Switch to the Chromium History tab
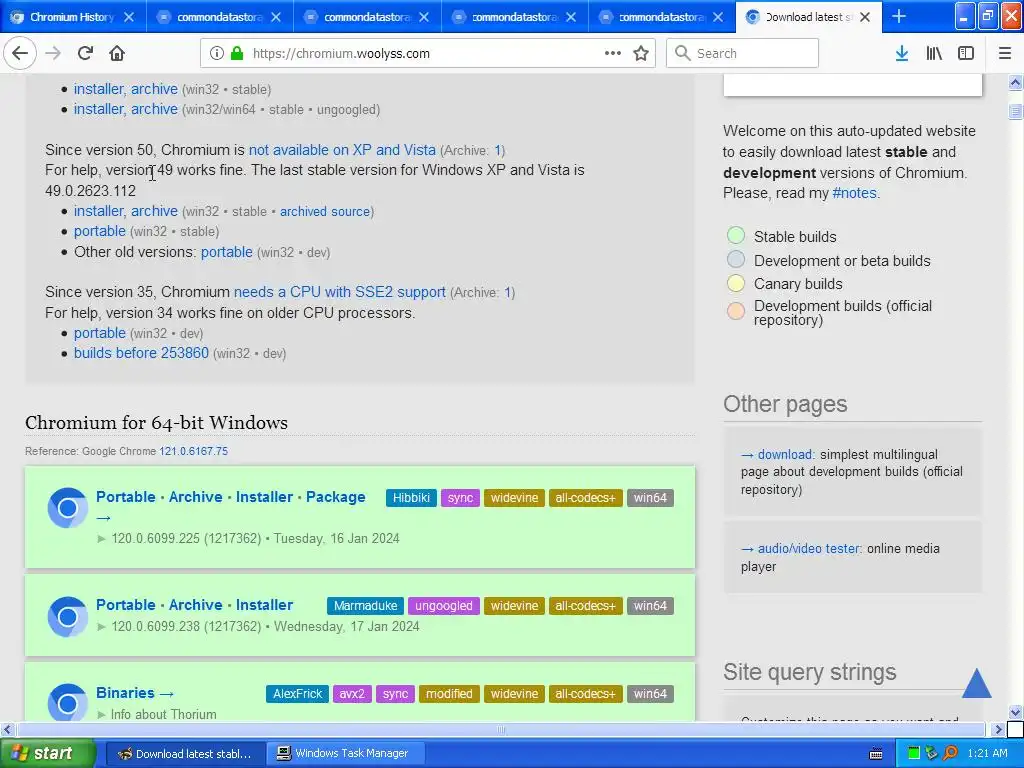Viewport: 1024px width, 768px height. click(x=72, y=17)
